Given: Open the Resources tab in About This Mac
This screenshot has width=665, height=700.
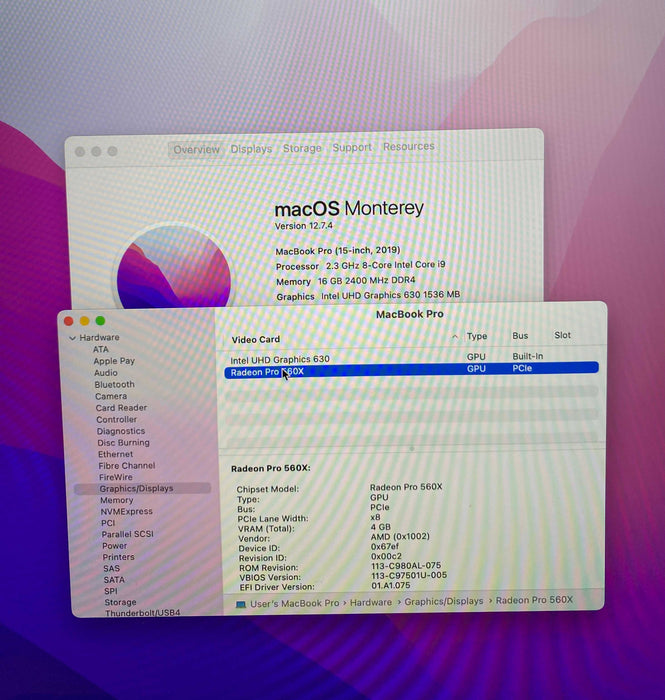Looking at the screenshot, I should coord(409,146).
